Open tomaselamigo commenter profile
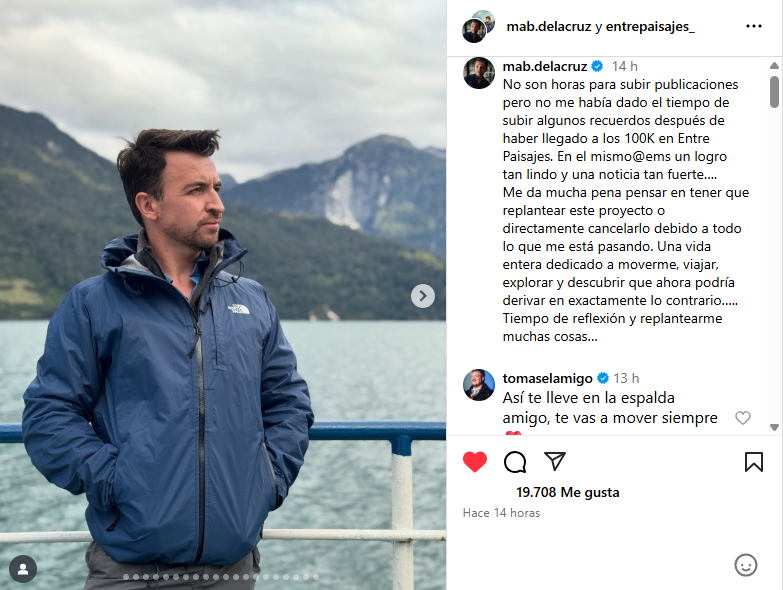 tap(547, 378)
